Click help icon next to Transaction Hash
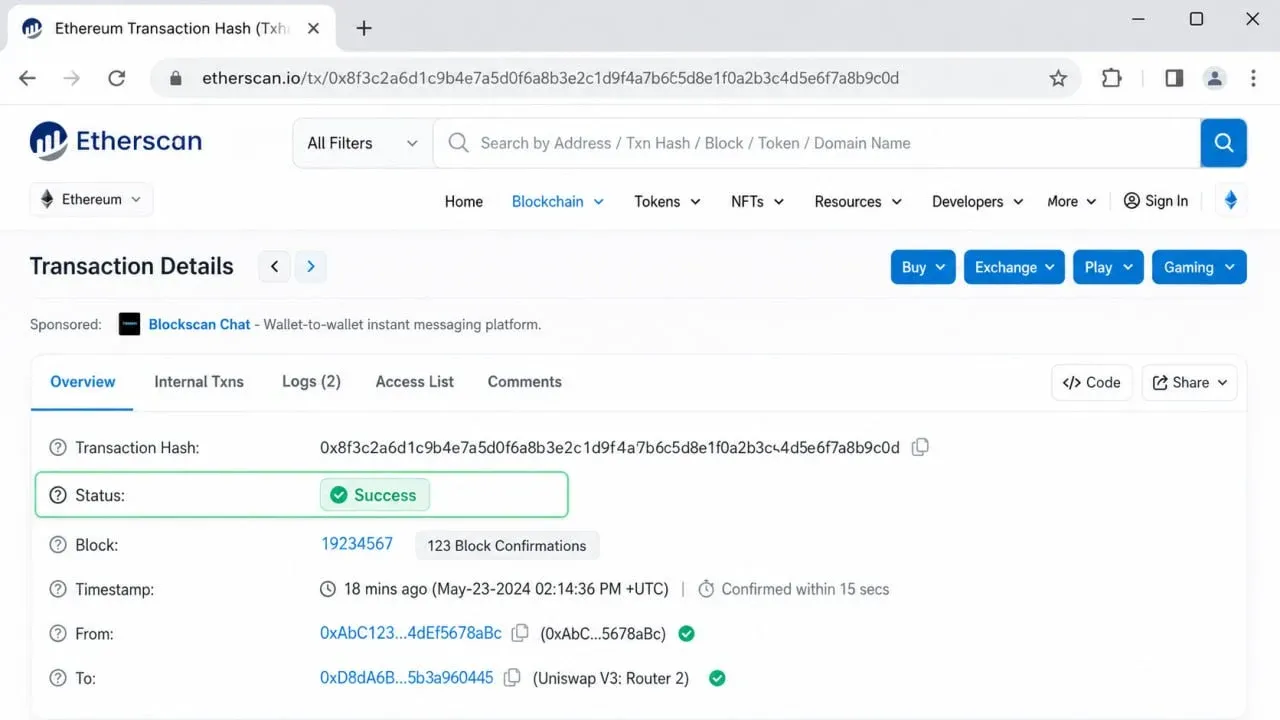Screen dimensions: 1280x720 tap(58, 448)
